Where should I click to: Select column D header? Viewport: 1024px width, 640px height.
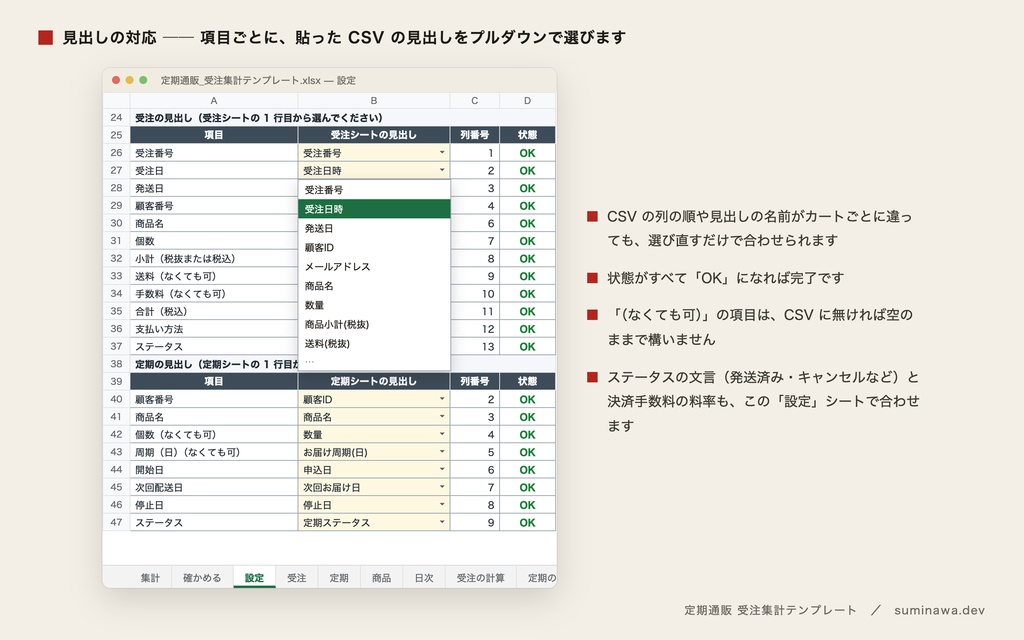click(x=527, y=101)
